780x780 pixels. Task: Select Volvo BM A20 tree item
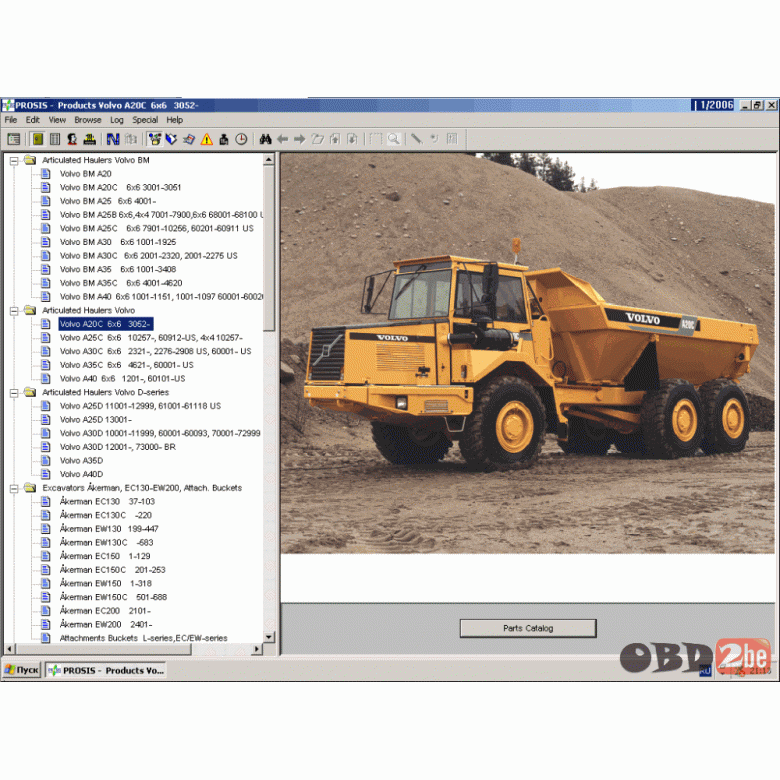[85, 174]
